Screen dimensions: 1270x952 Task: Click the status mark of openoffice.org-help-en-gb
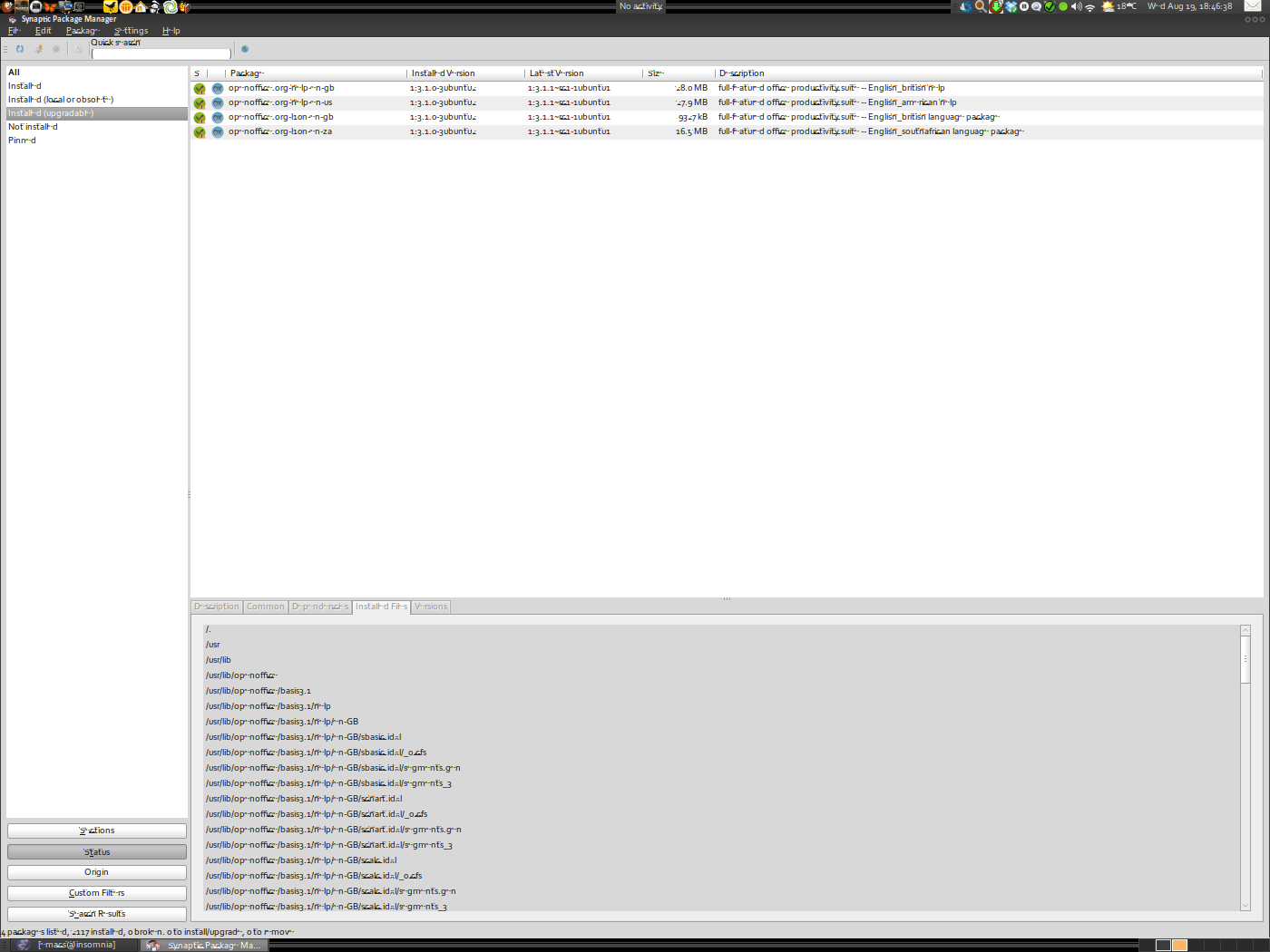point(200,89)
